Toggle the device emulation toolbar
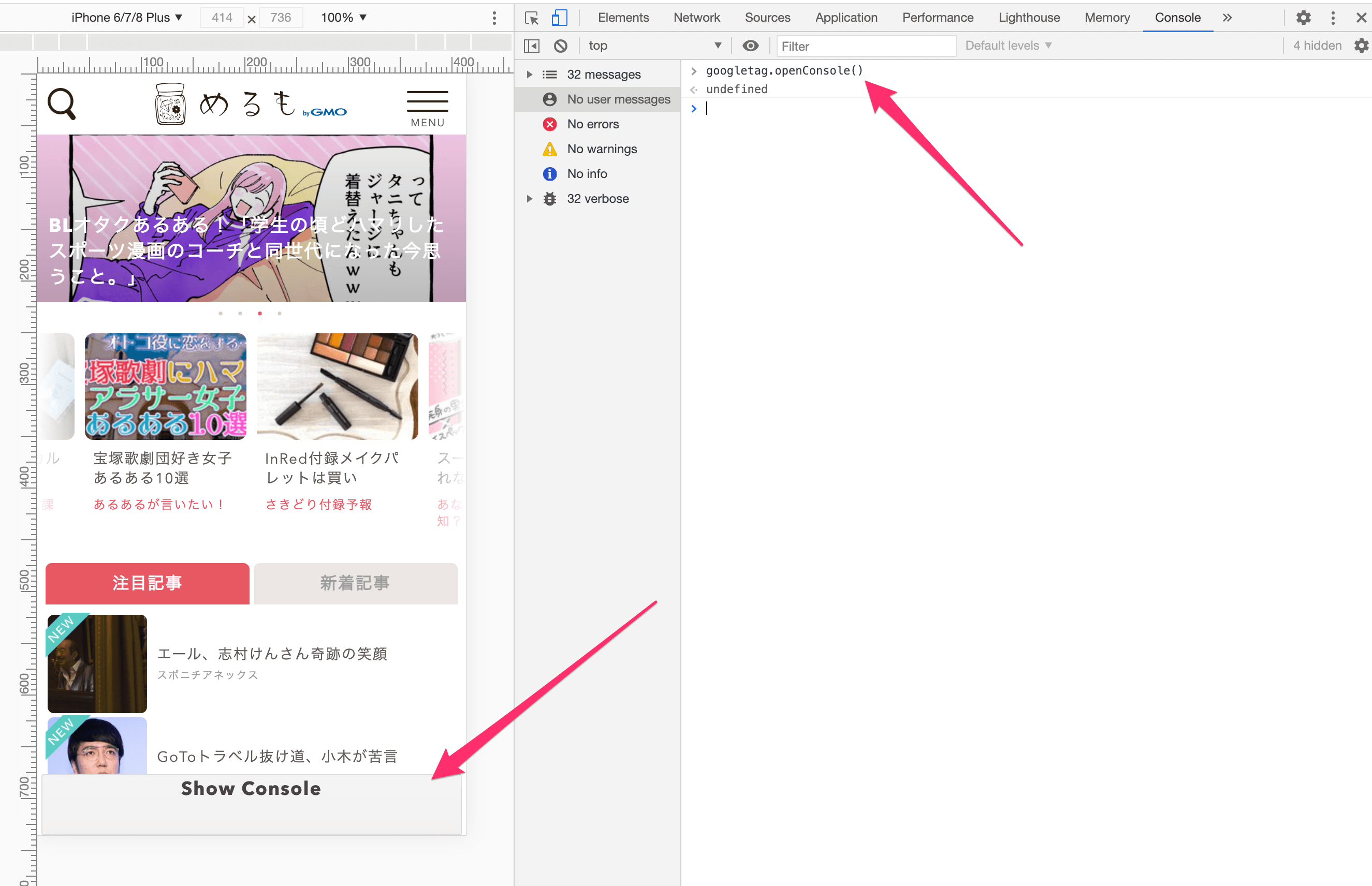This screenshot has width=1372, height=886. [x=559, y=17]
